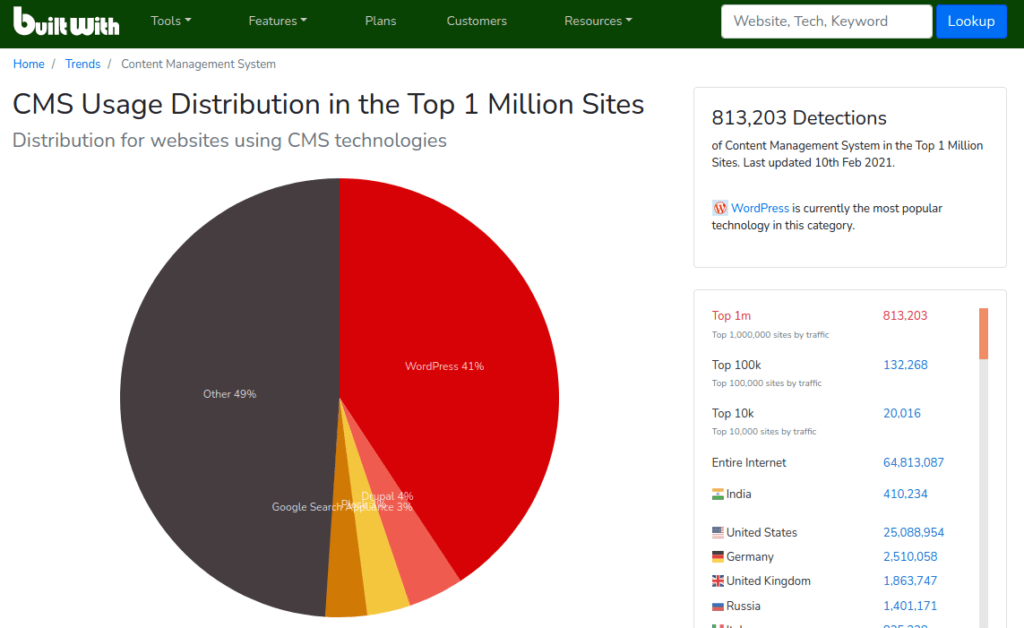1024x628 pixels.
Task: Click the BuiltWith logo
Action: pos(66,21)
